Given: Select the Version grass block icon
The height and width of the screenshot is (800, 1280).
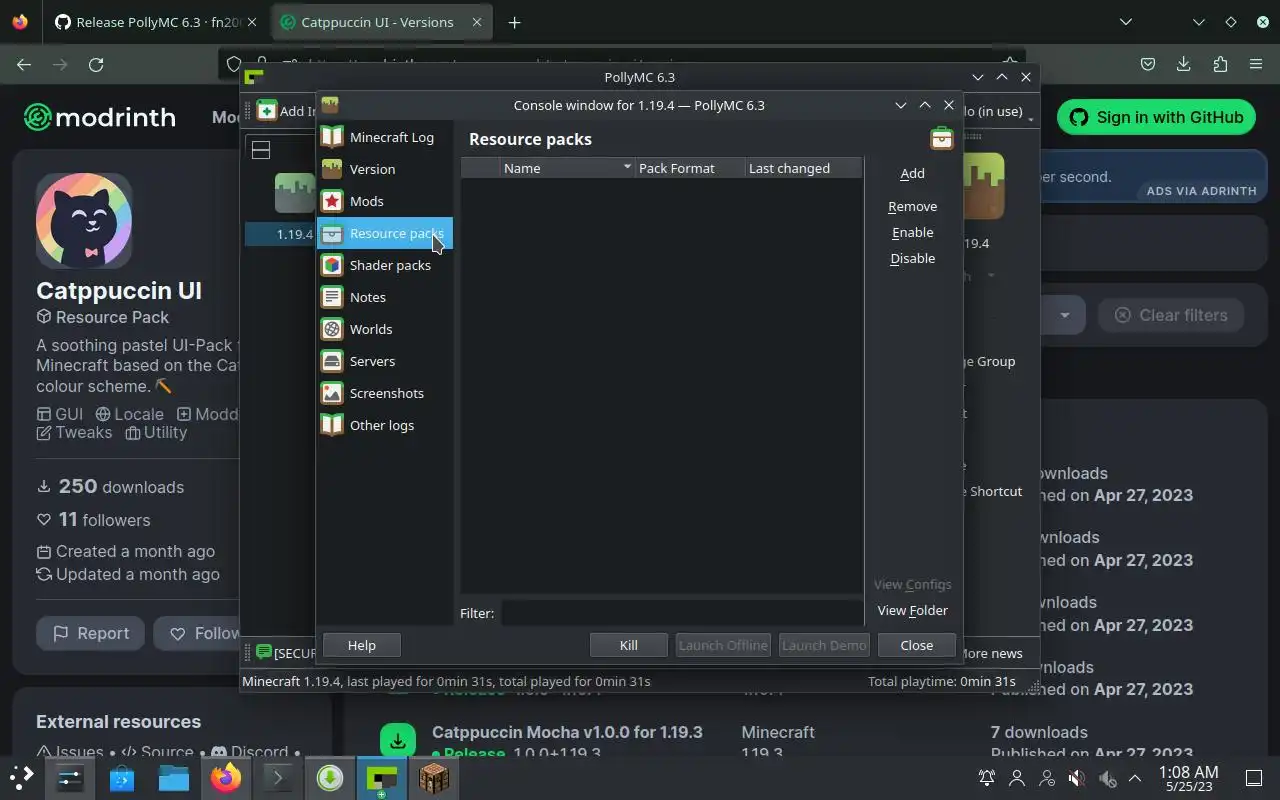Looking at the screenshot, I should tap(332, 169).
